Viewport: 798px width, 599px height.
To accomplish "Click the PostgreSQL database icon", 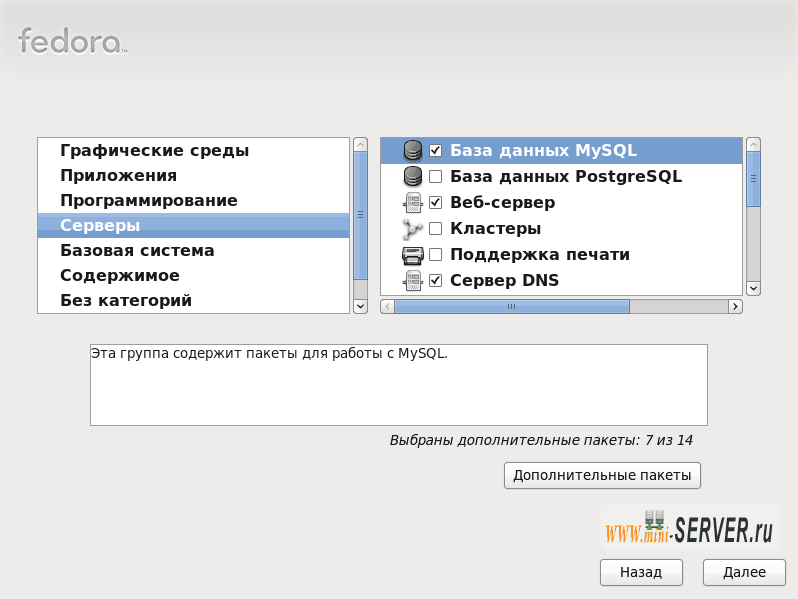I will [413, 177].
